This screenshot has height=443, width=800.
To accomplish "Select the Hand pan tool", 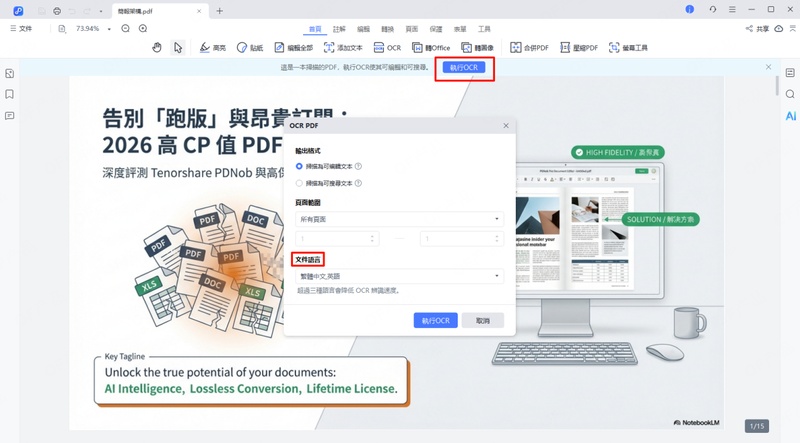I will click(157, 47).
